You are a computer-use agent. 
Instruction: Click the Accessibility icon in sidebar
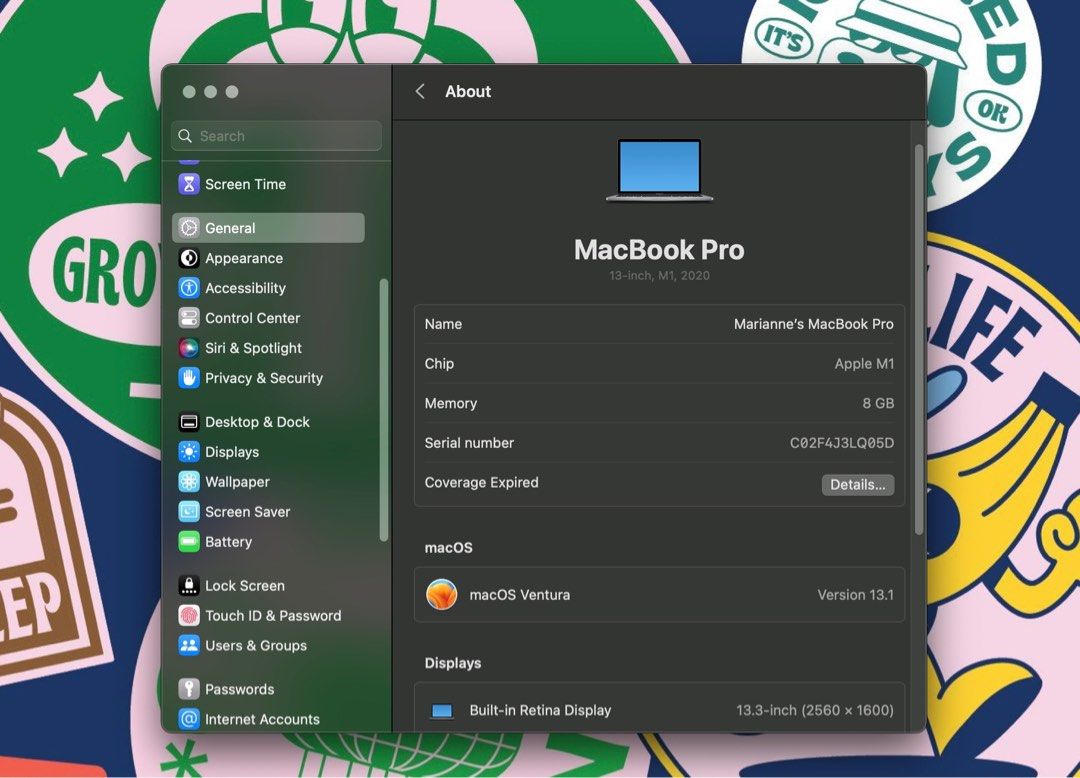(x=189, y=288)
